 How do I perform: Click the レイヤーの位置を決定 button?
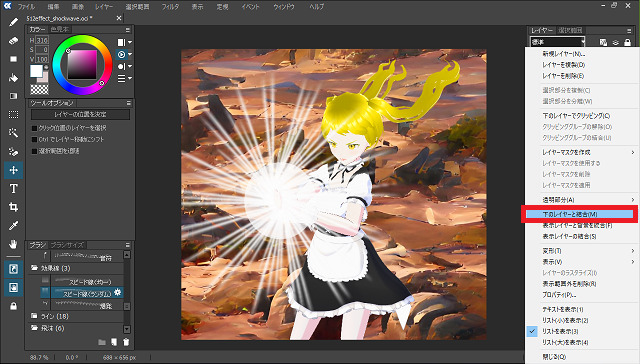[80, 115]
